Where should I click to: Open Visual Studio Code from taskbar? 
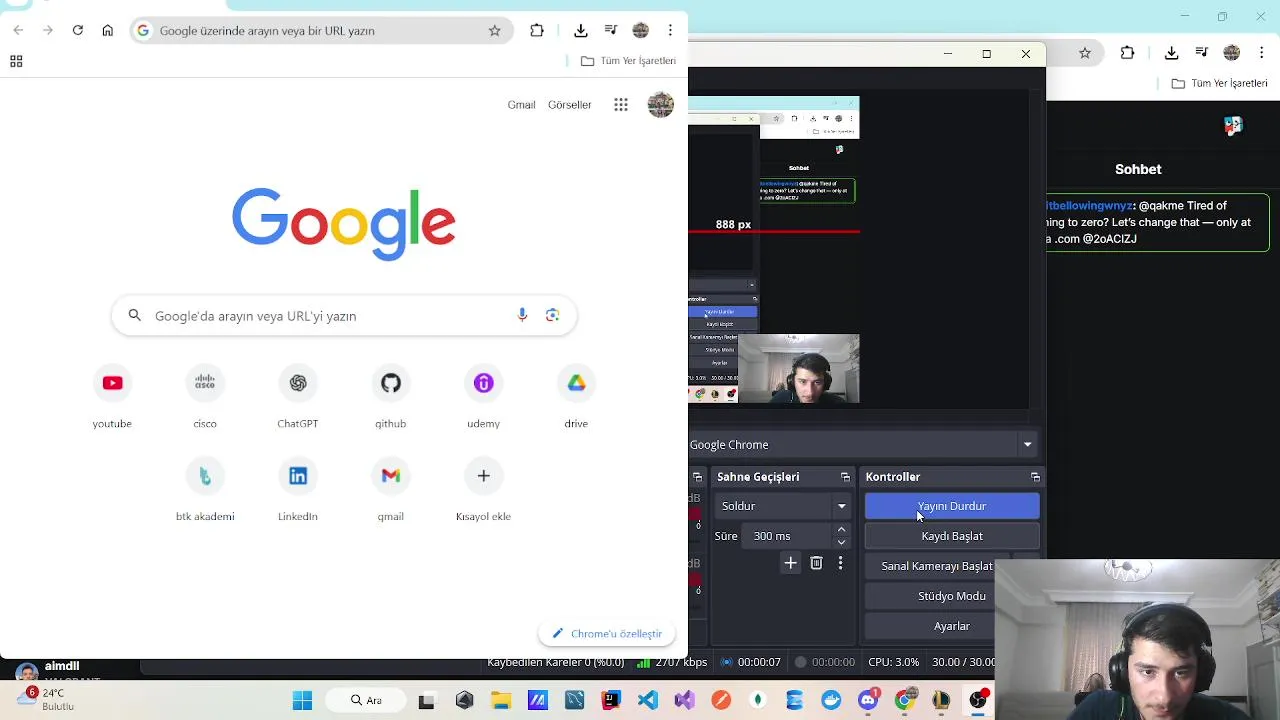(648, 700)
